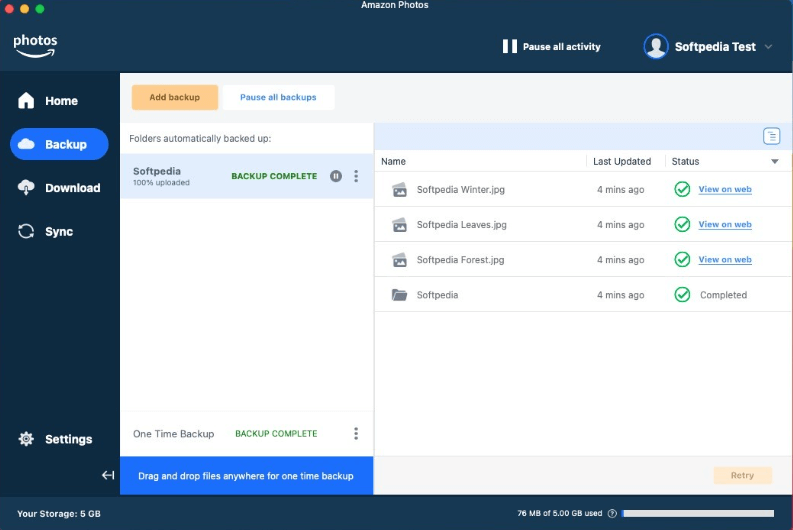Open Settings from the sidebar
The height and width of the screenshot is (530, 793).
(59, 438)
